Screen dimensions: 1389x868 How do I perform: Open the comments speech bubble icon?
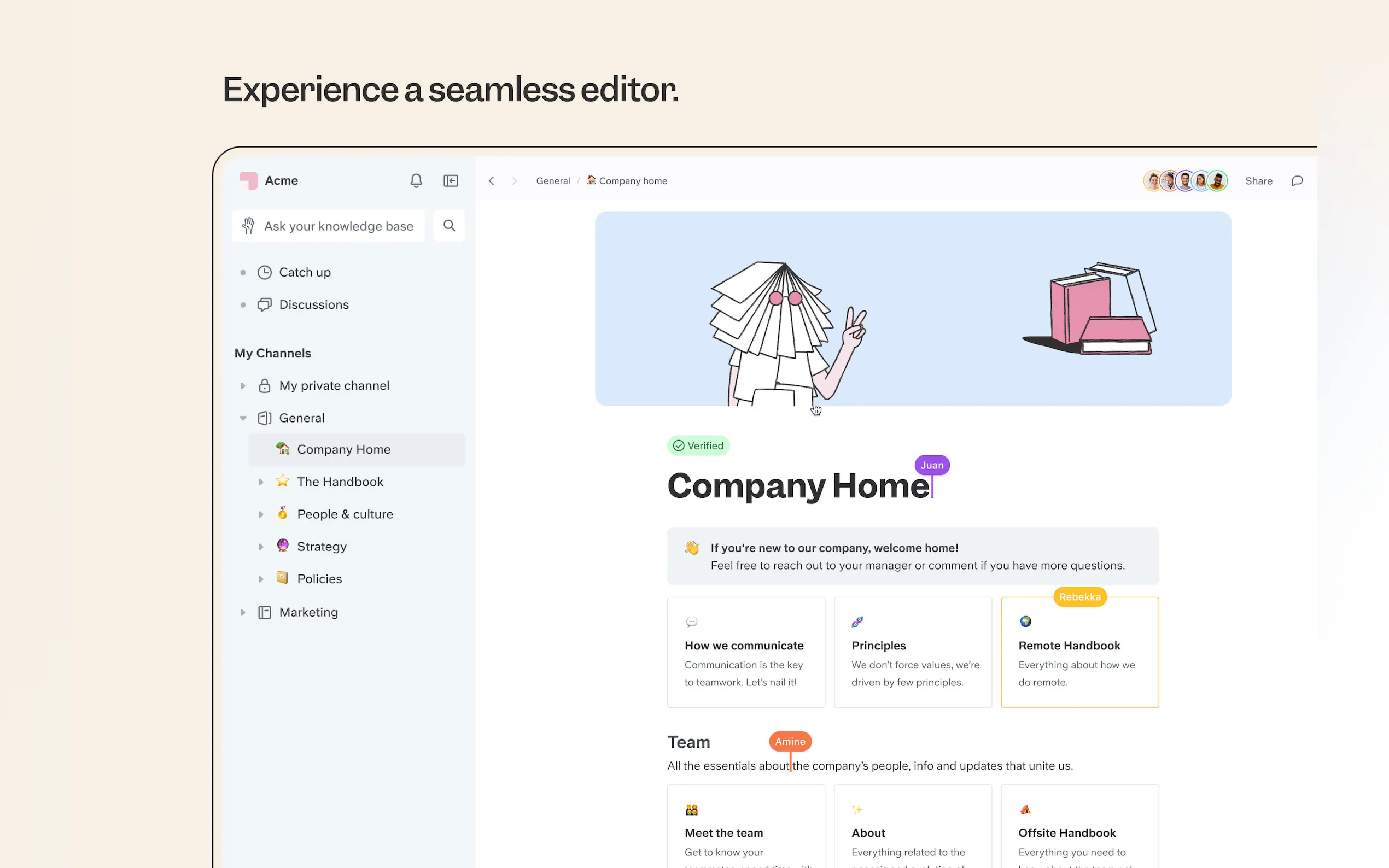1297,181
